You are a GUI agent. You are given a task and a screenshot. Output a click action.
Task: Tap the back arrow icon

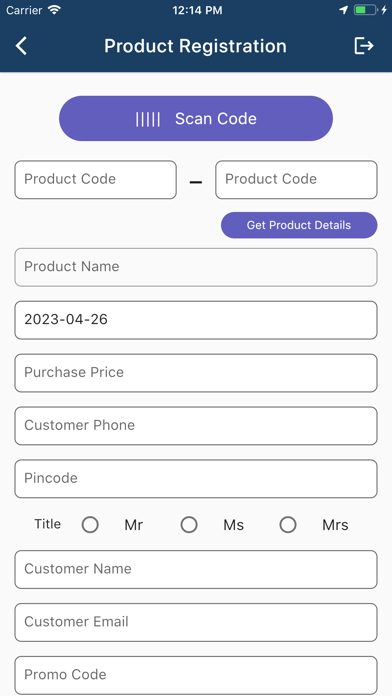21,46
